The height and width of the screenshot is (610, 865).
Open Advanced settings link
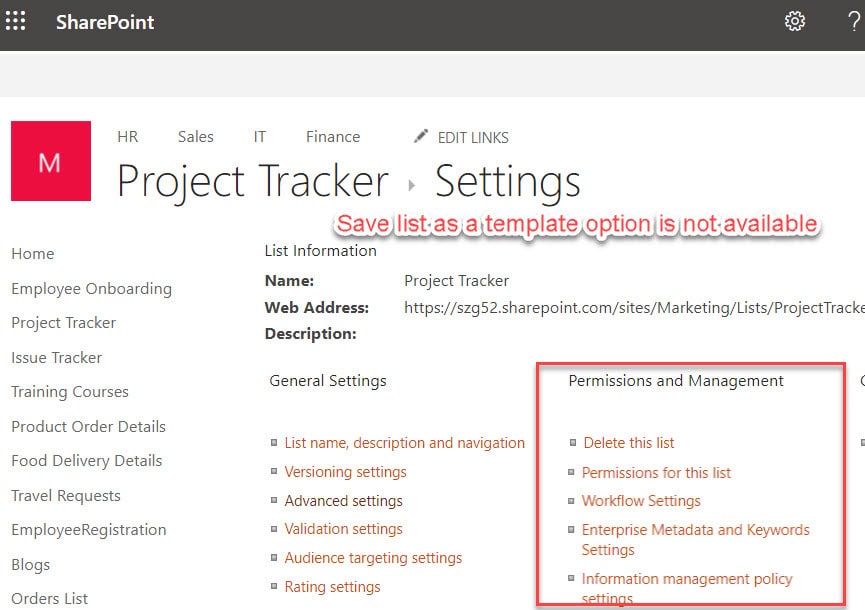click(343, 501)
